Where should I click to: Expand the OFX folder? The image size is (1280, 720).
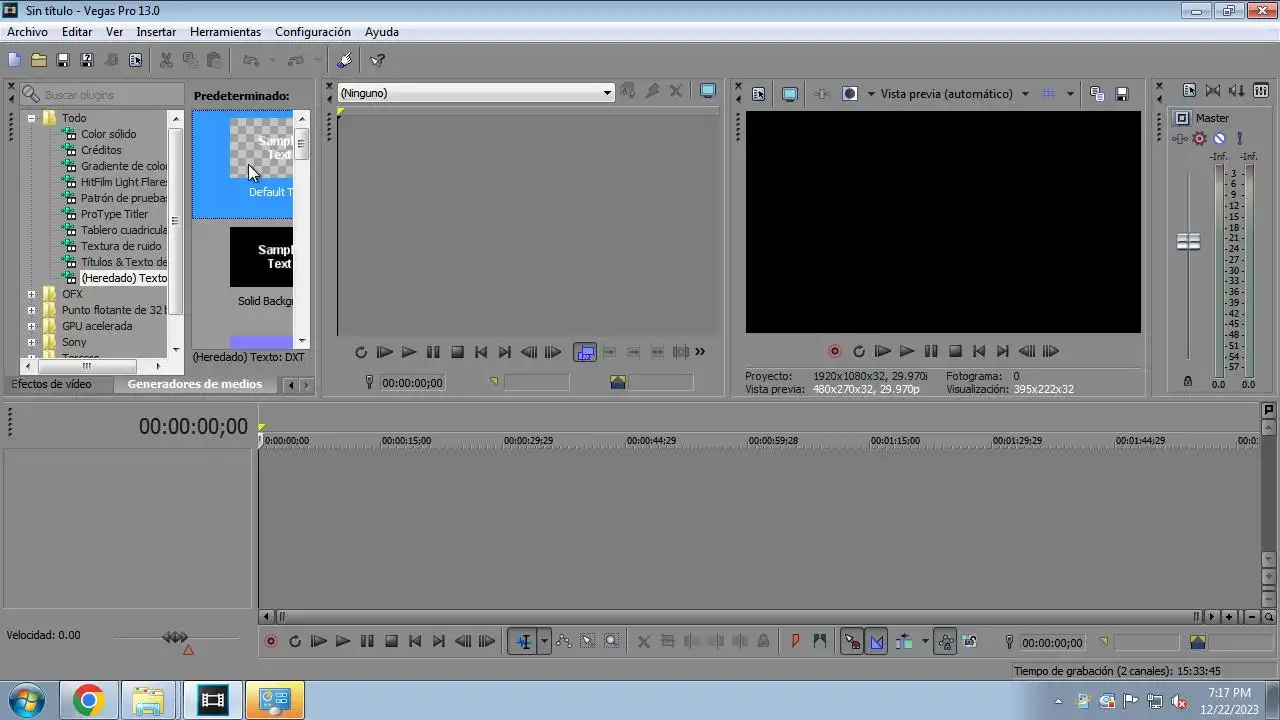31,294
